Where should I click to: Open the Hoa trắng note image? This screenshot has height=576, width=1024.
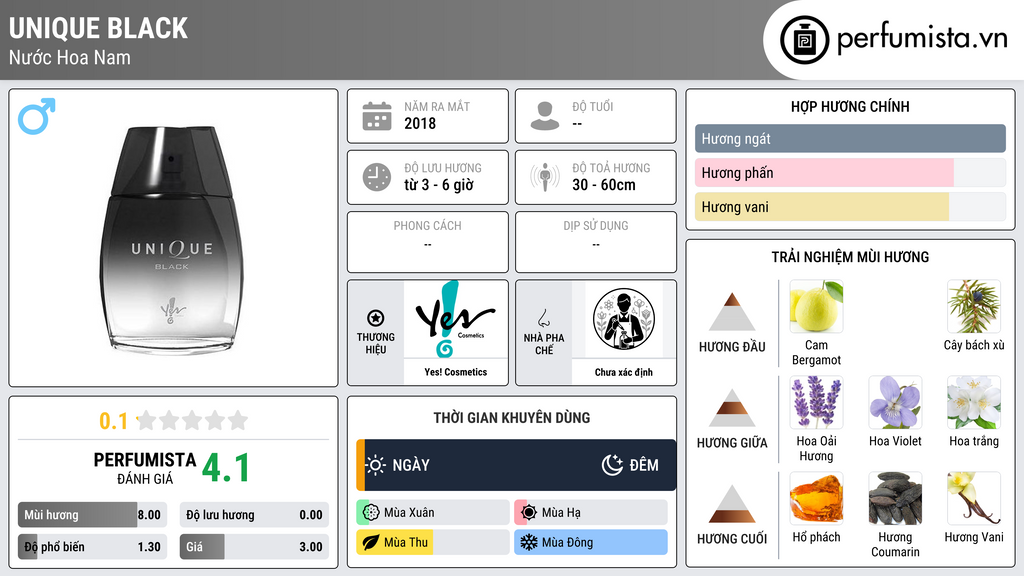tap(974, 402)
